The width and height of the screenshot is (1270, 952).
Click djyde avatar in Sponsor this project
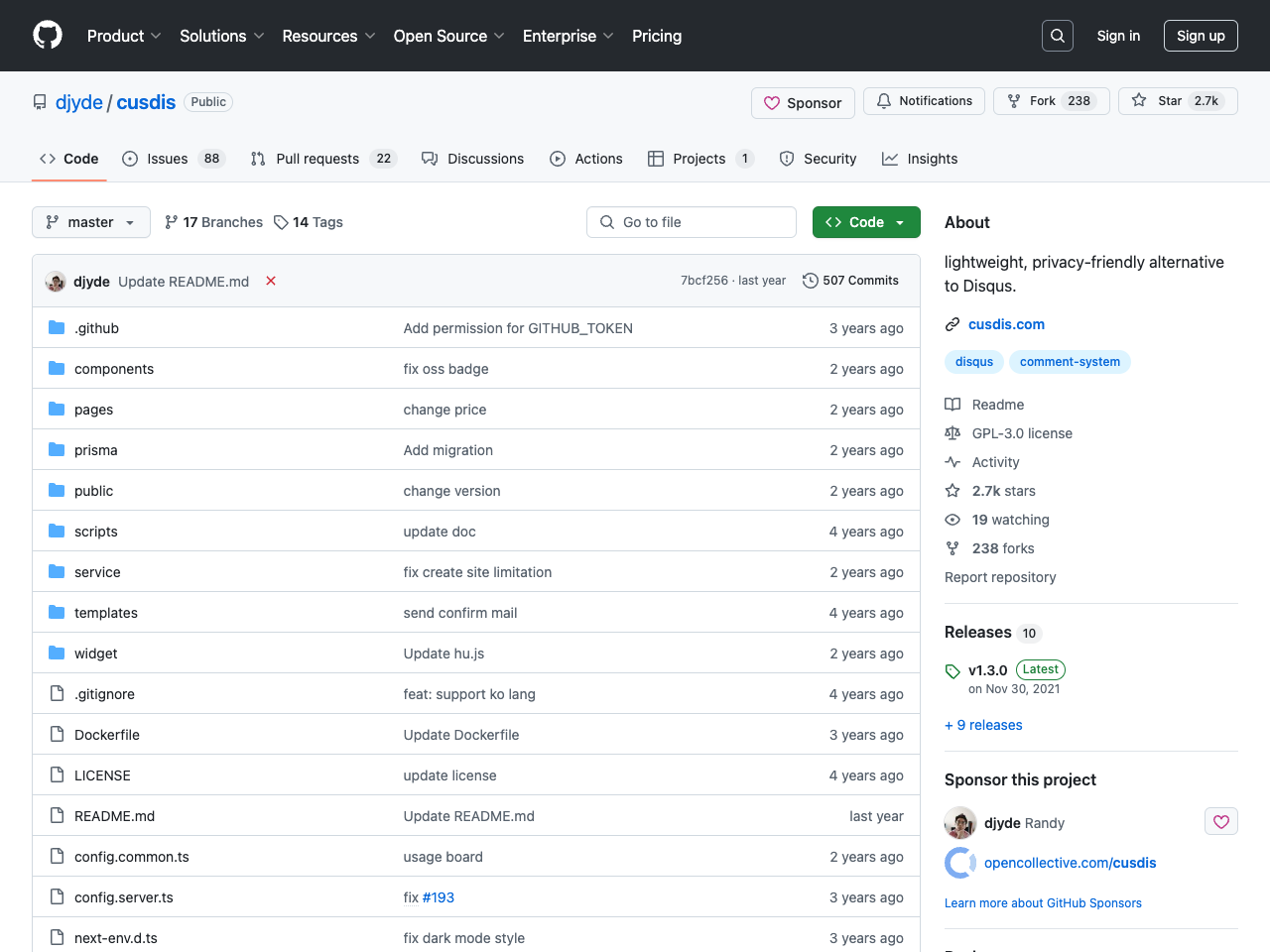point(960,823)
